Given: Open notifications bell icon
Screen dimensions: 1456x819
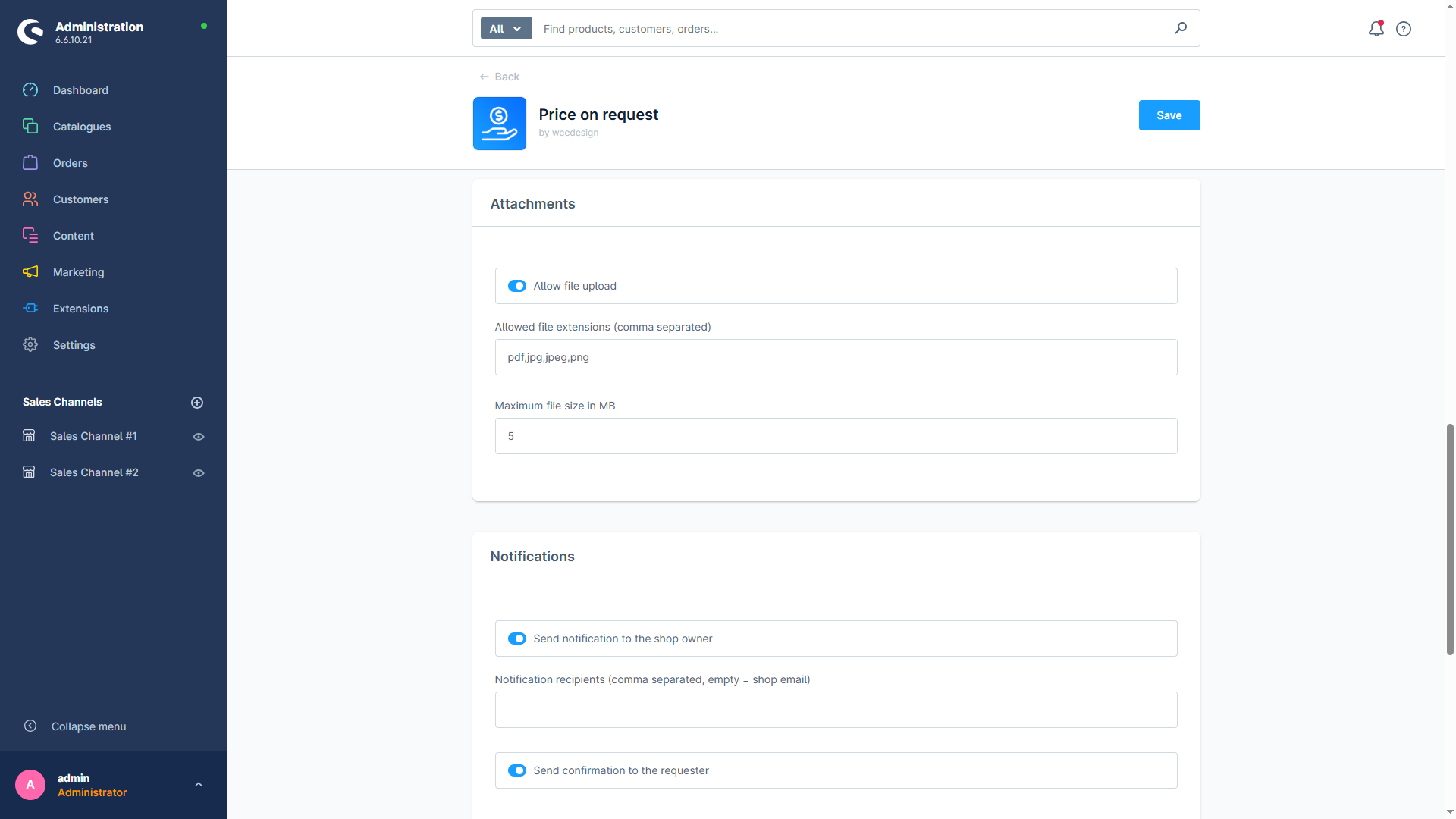Looking at the screenshot, I should point(1376,29).
